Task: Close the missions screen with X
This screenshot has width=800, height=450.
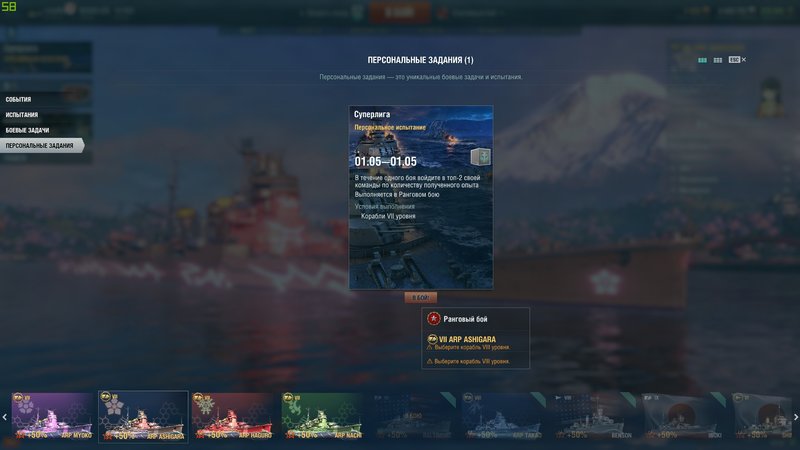Action: point(744,60)
